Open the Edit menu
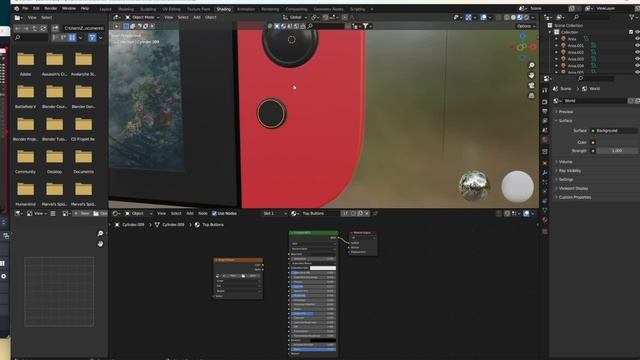 coord(36,9)
